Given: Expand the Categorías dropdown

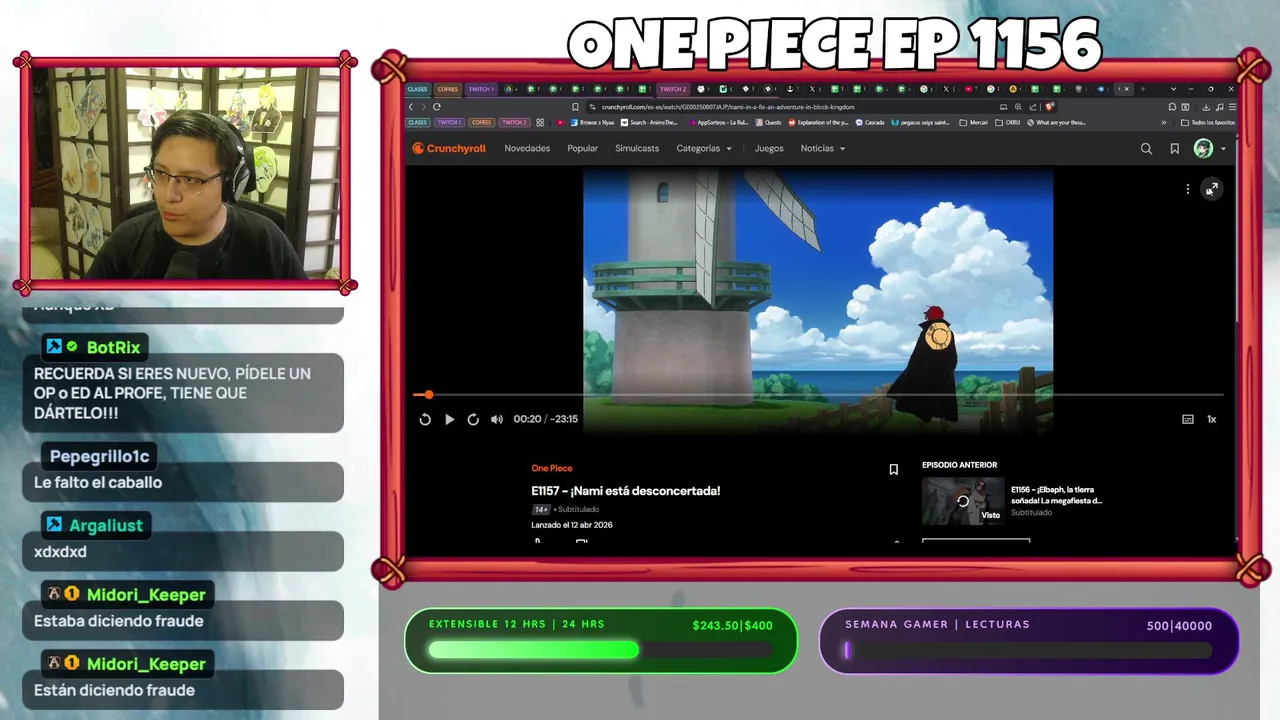Looking at the screenshot, I should 703,148.
